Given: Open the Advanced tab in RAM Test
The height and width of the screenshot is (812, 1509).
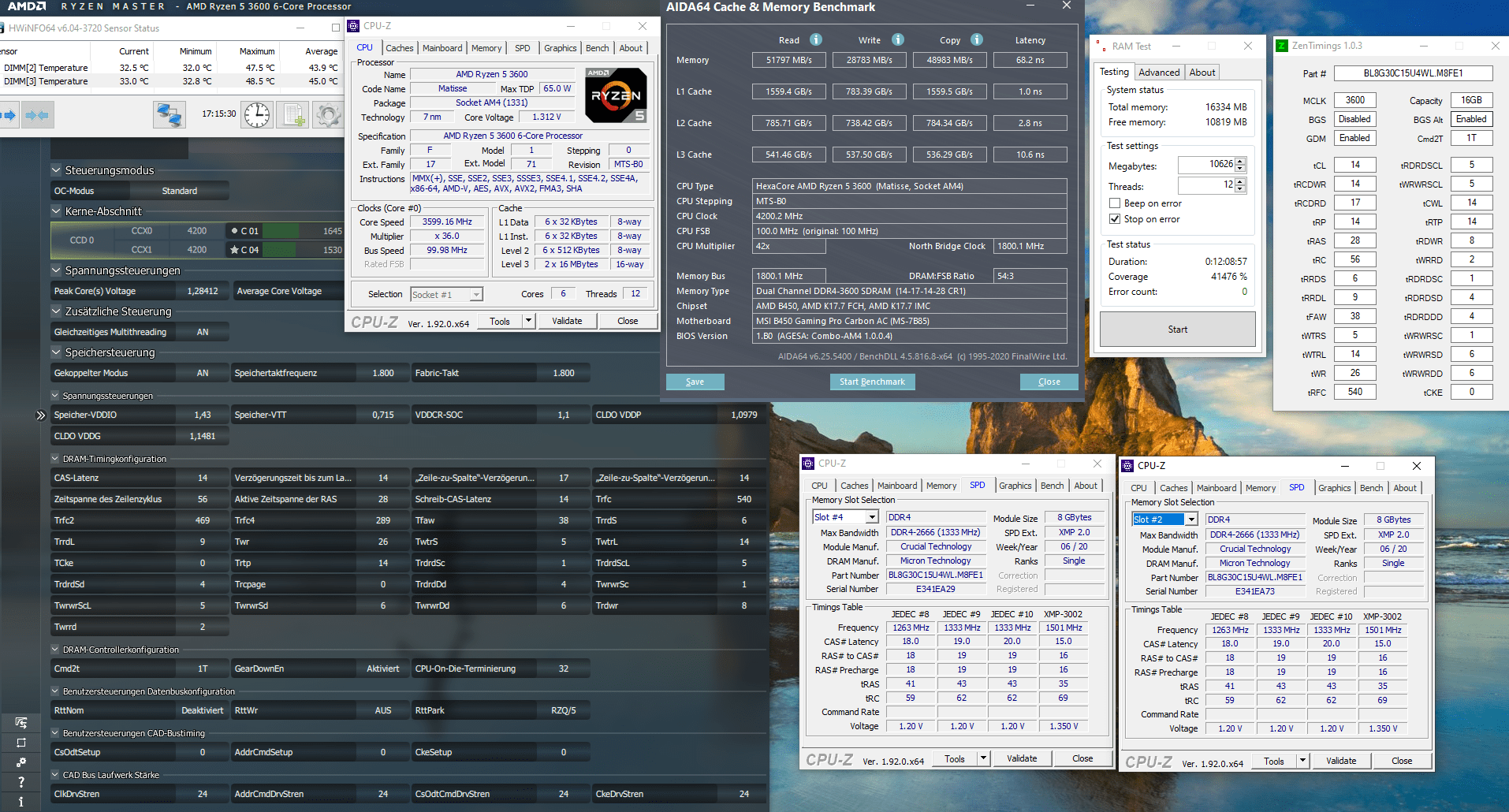Looking at the screenshot, I should coord(1159,73).
